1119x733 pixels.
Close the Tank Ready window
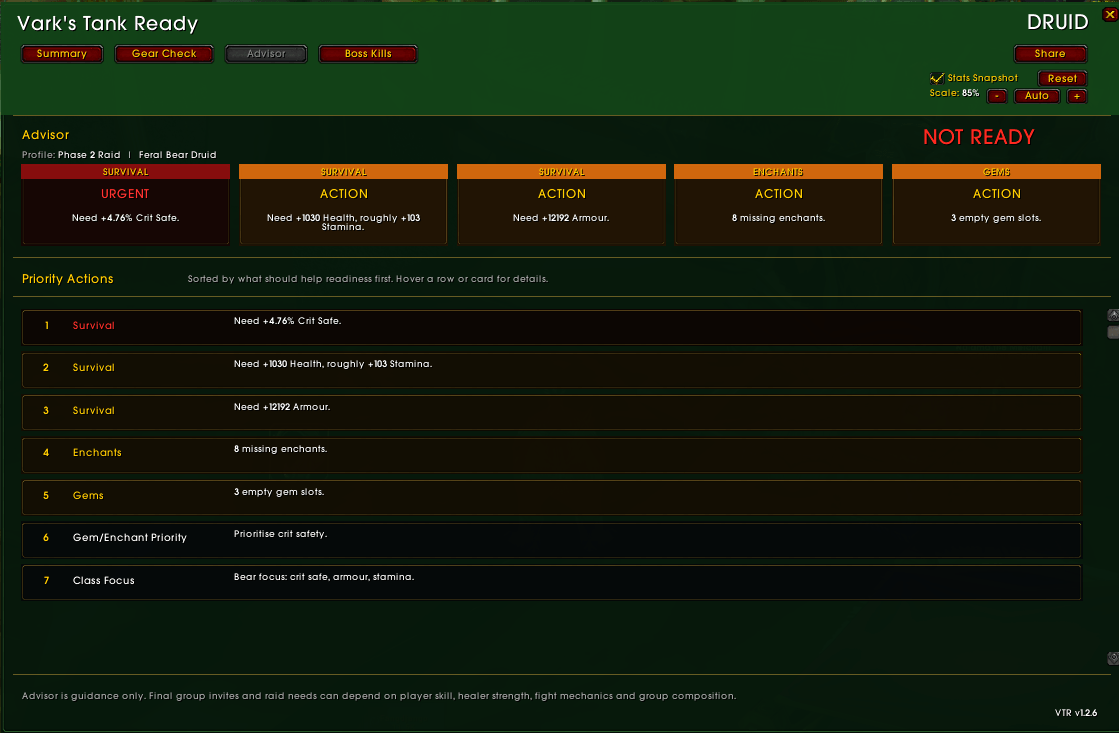point(1110,14)
